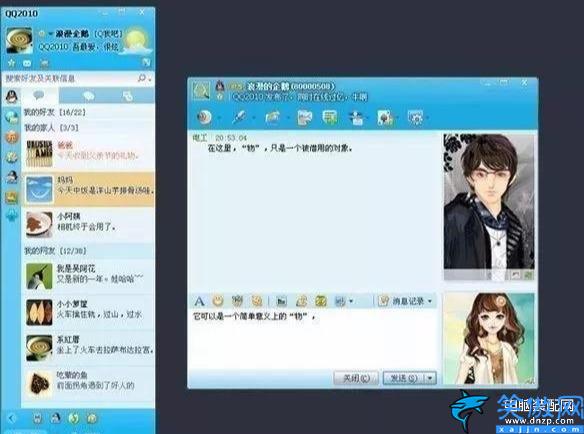Click the send picture icon above input
584x434 pixels.
[x=281, y=301]
